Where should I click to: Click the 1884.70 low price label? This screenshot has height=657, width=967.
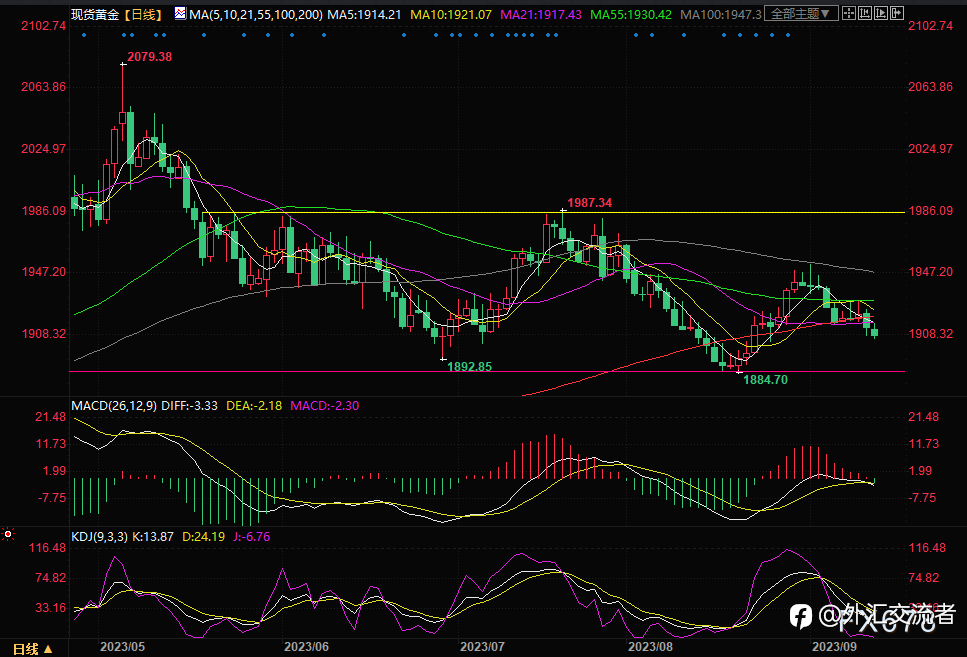pyautogui.click(x=765, y=380)
